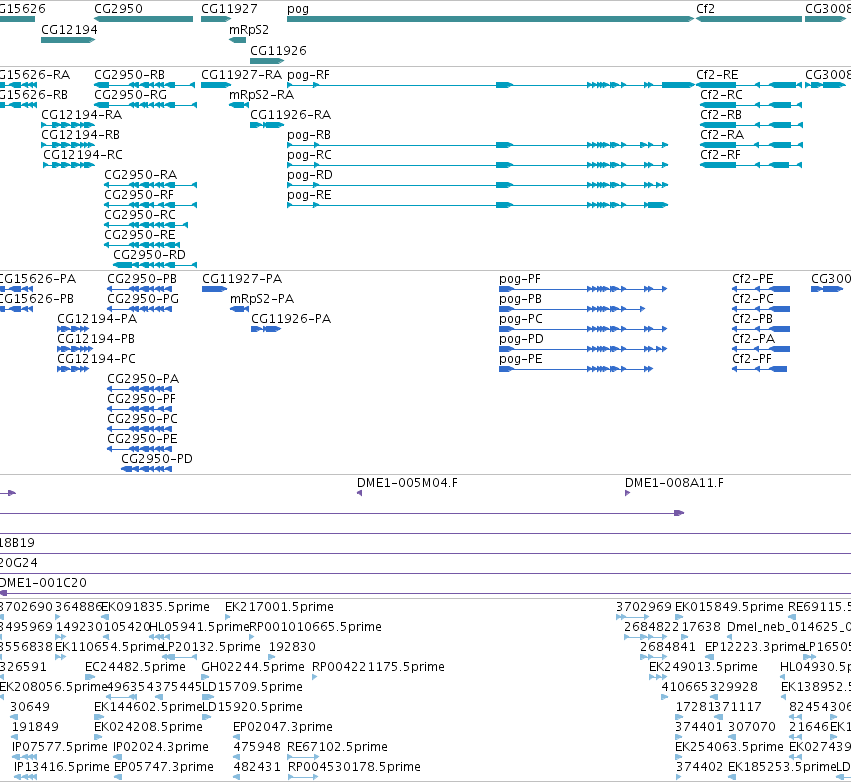Click transcript Cf2-RE
This screenshot has width=851, height=782.
[749, 85]
